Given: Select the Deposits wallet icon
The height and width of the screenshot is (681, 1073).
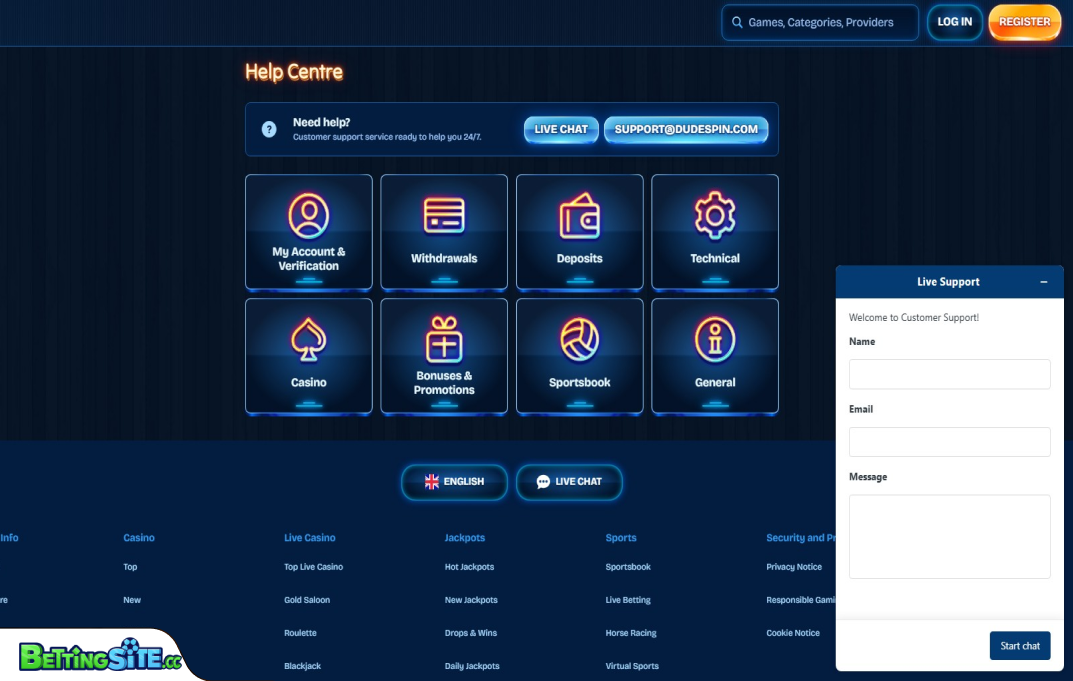Looking at the screenshot, I should click(579, 217).
